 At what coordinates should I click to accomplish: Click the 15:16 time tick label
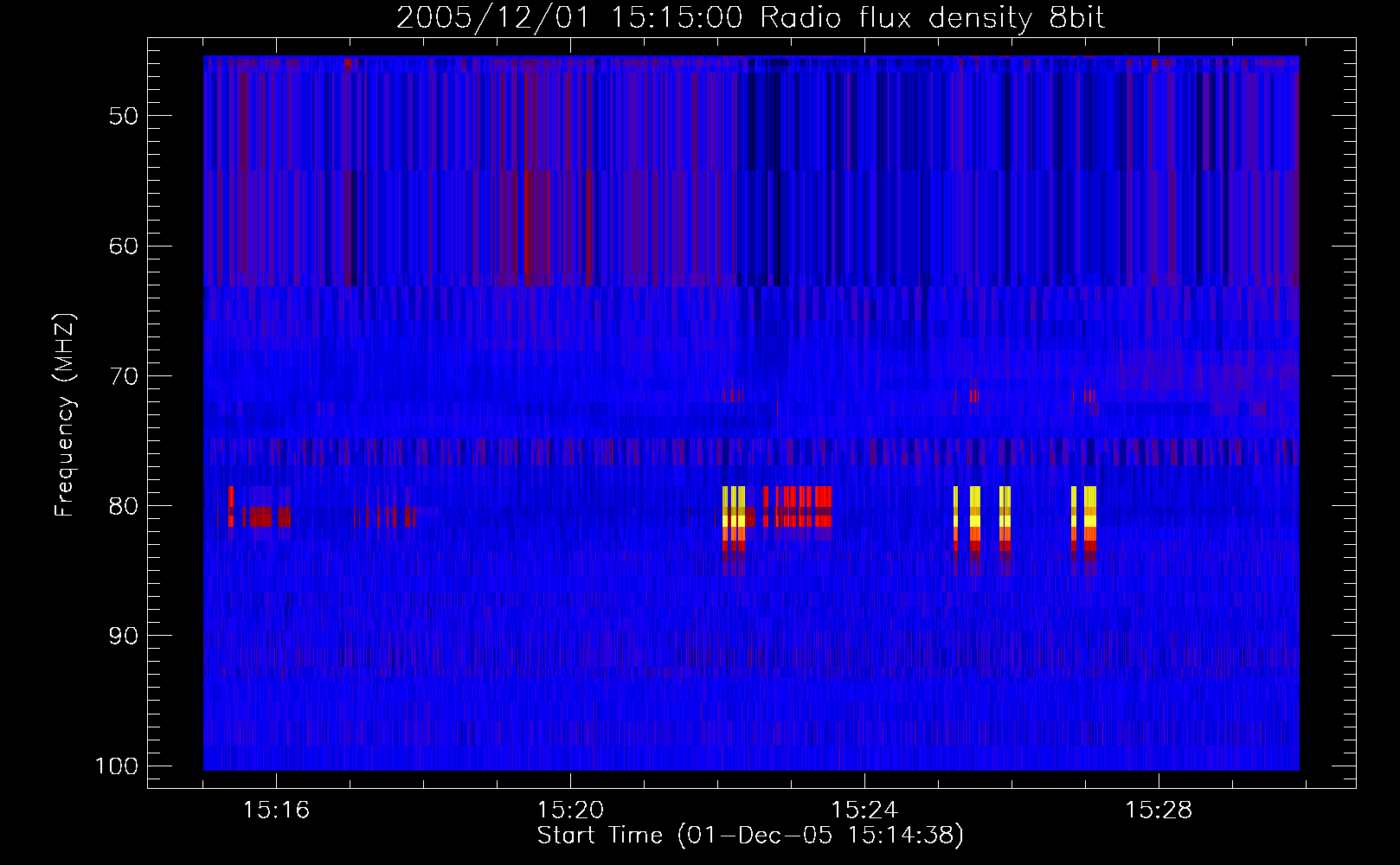[276, 811]
